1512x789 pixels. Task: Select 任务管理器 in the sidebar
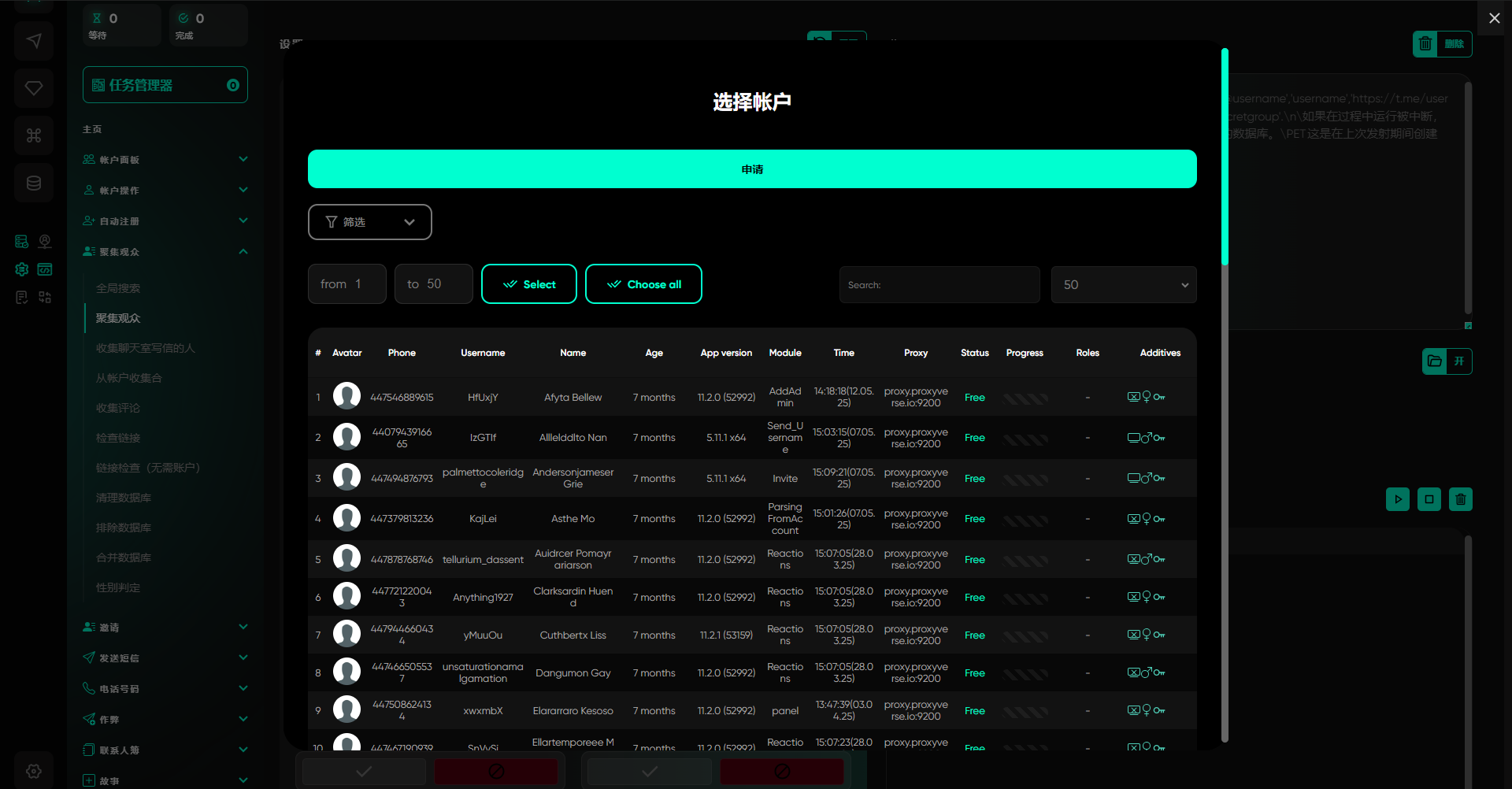(165, 85)
